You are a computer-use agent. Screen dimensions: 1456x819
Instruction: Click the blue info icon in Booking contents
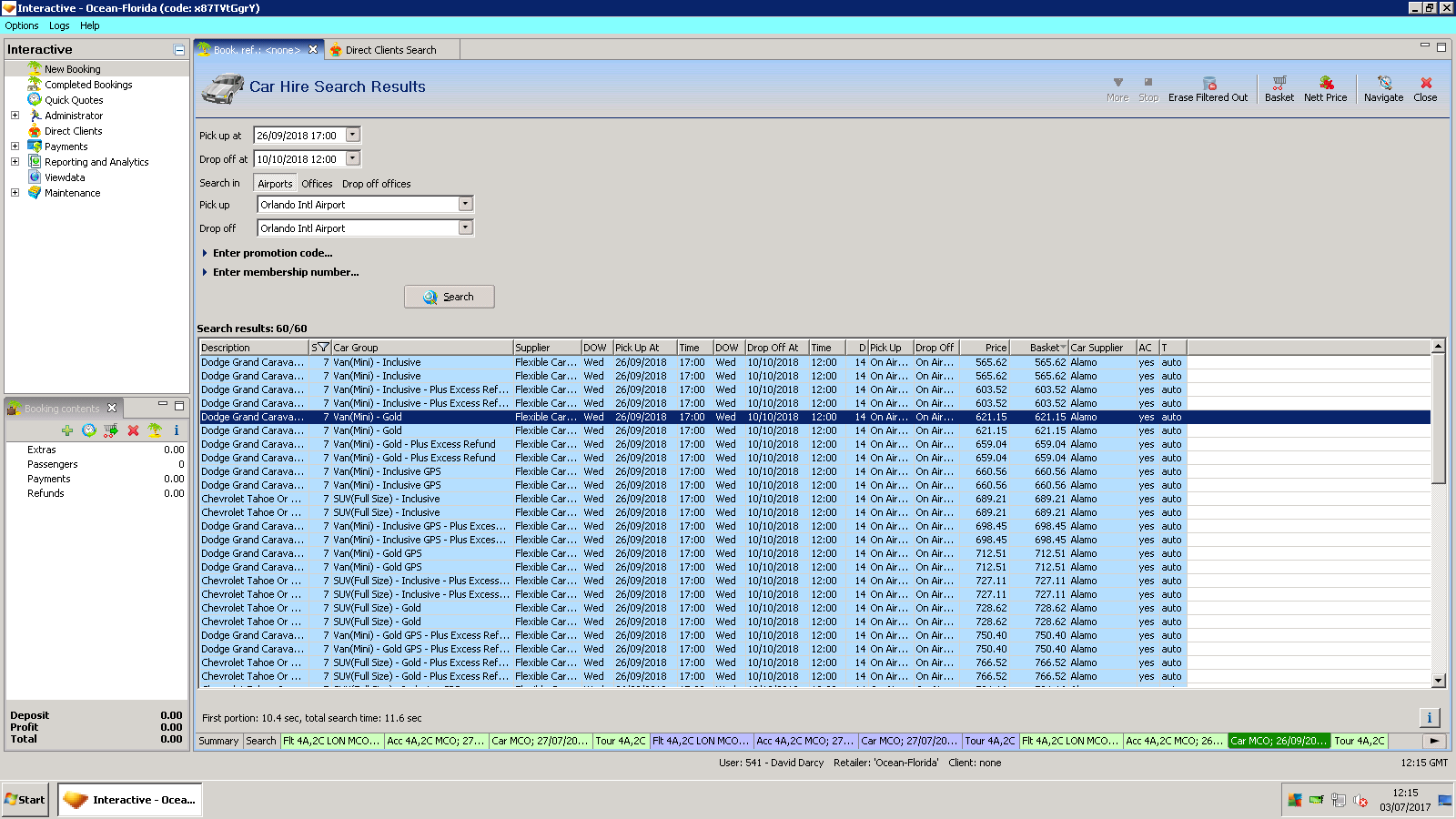177,430
